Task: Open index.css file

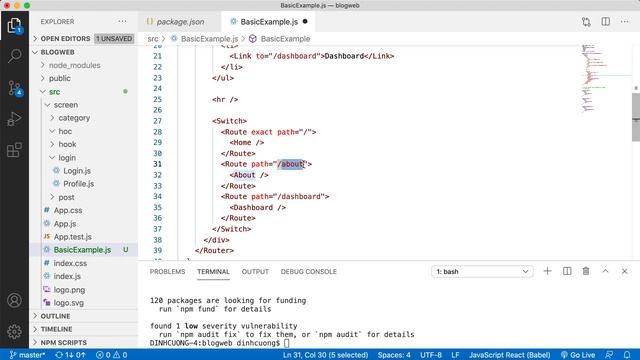Action: (70, 263)
